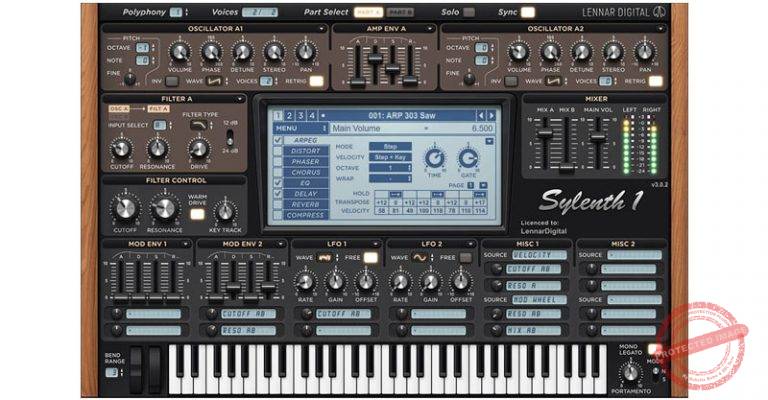768x400 pixels.
Task: Click the OSC A to FILT A routing indicator
Action: click(x=139, y=109)
